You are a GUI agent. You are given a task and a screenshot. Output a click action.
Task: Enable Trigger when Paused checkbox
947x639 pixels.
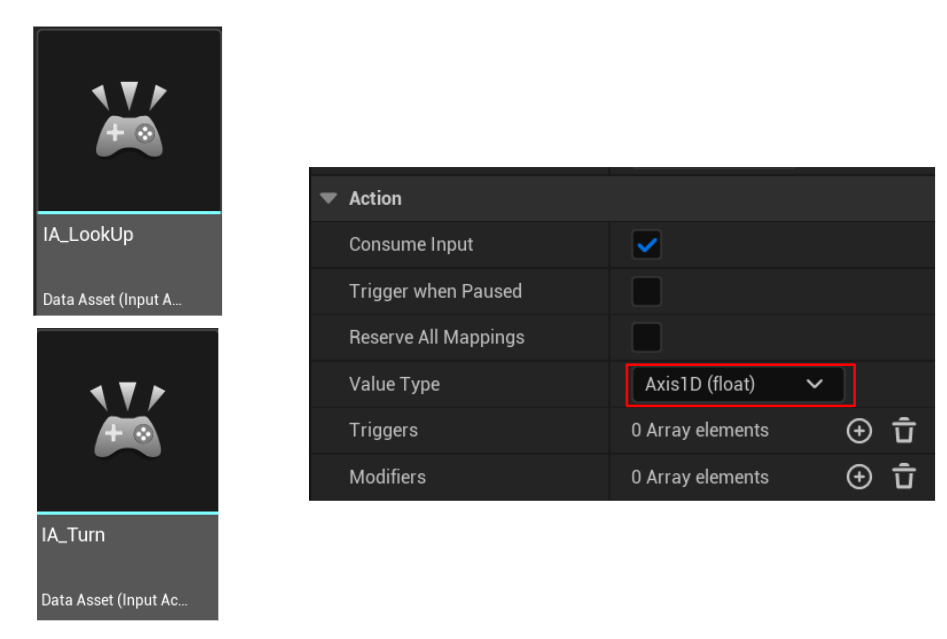pos(647,292)
